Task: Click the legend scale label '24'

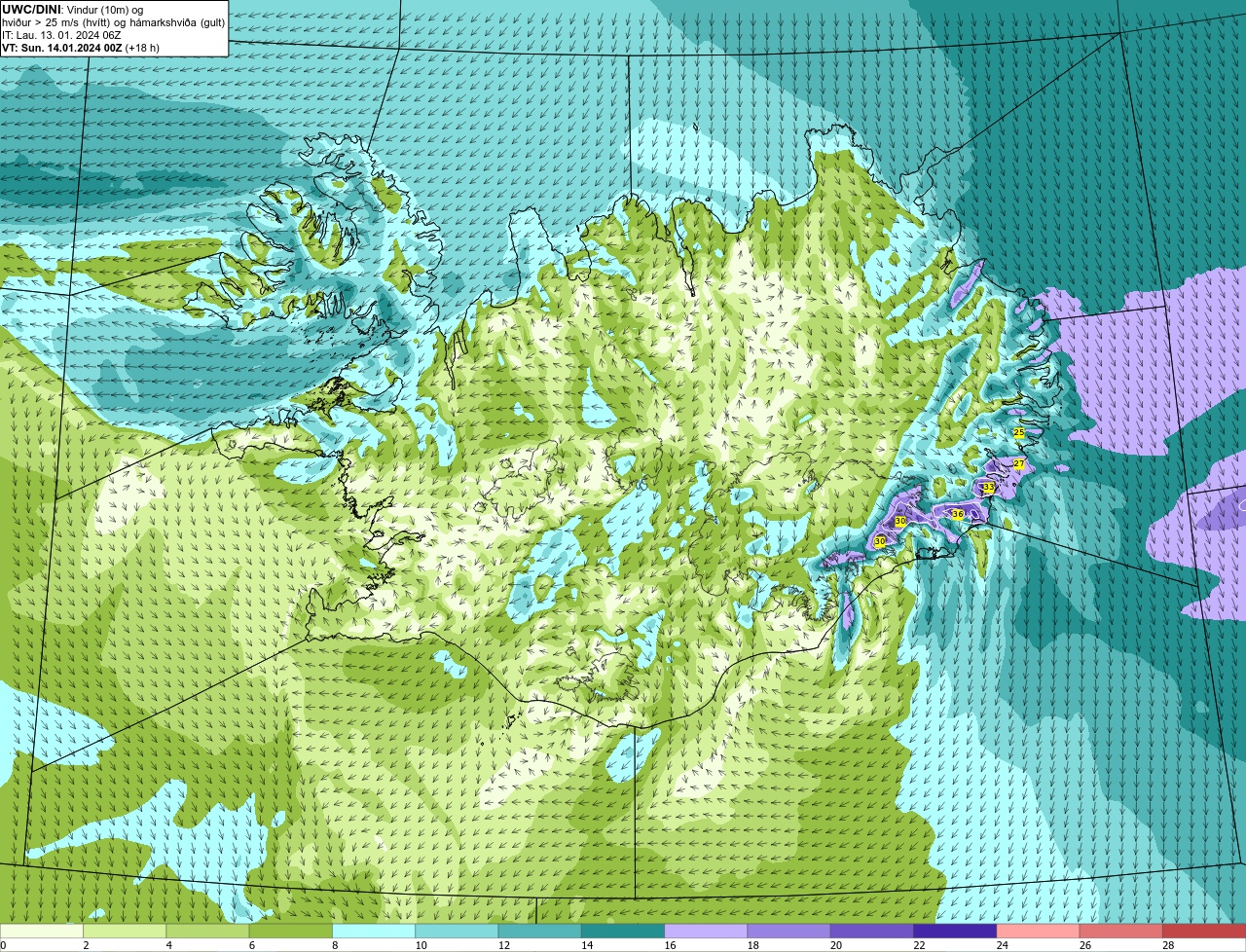Action: point(1002,945)
